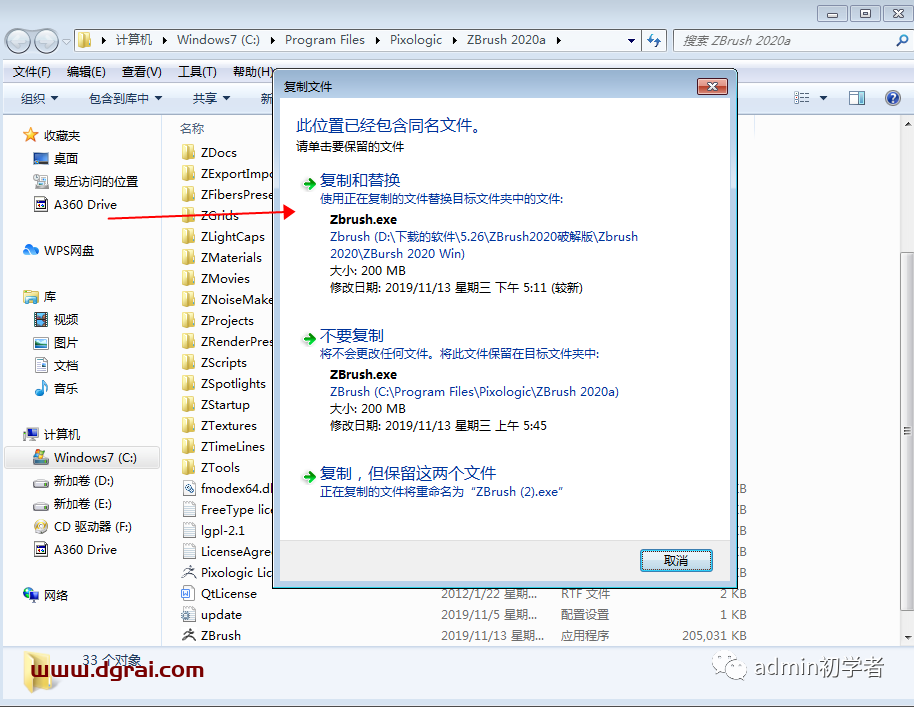Open the ZBrush application file
The width and height of the screenshot is (914, 707).
point(220,635)
